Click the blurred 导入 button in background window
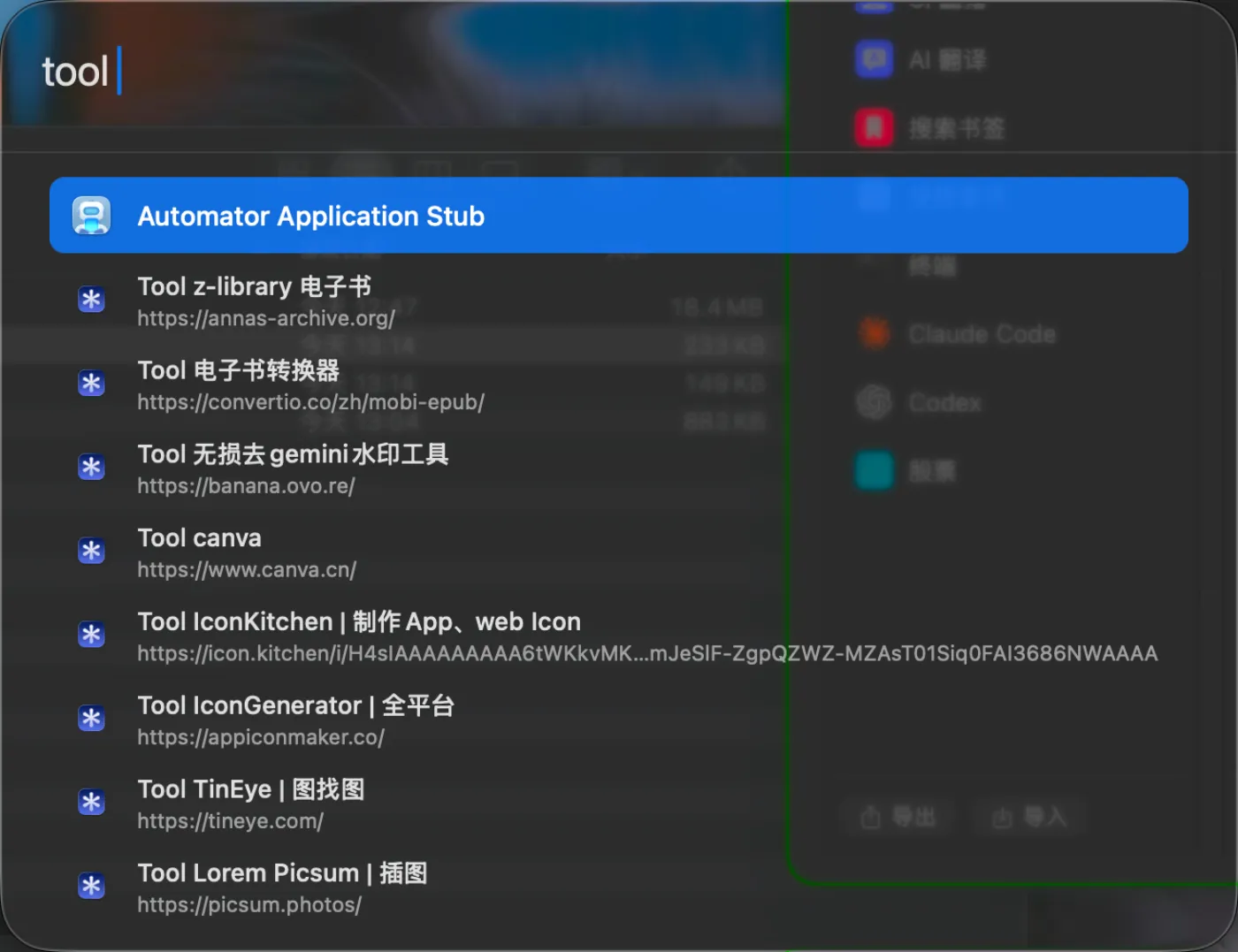1238x952 pixels. click(x=1029, y=817)
